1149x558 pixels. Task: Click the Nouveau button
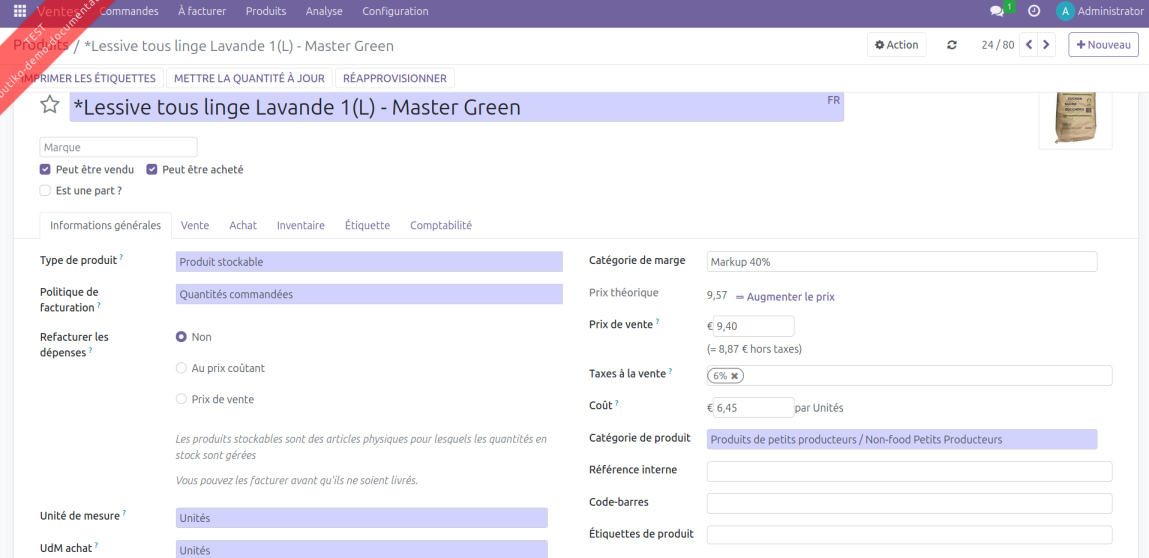pos(1104,45)
